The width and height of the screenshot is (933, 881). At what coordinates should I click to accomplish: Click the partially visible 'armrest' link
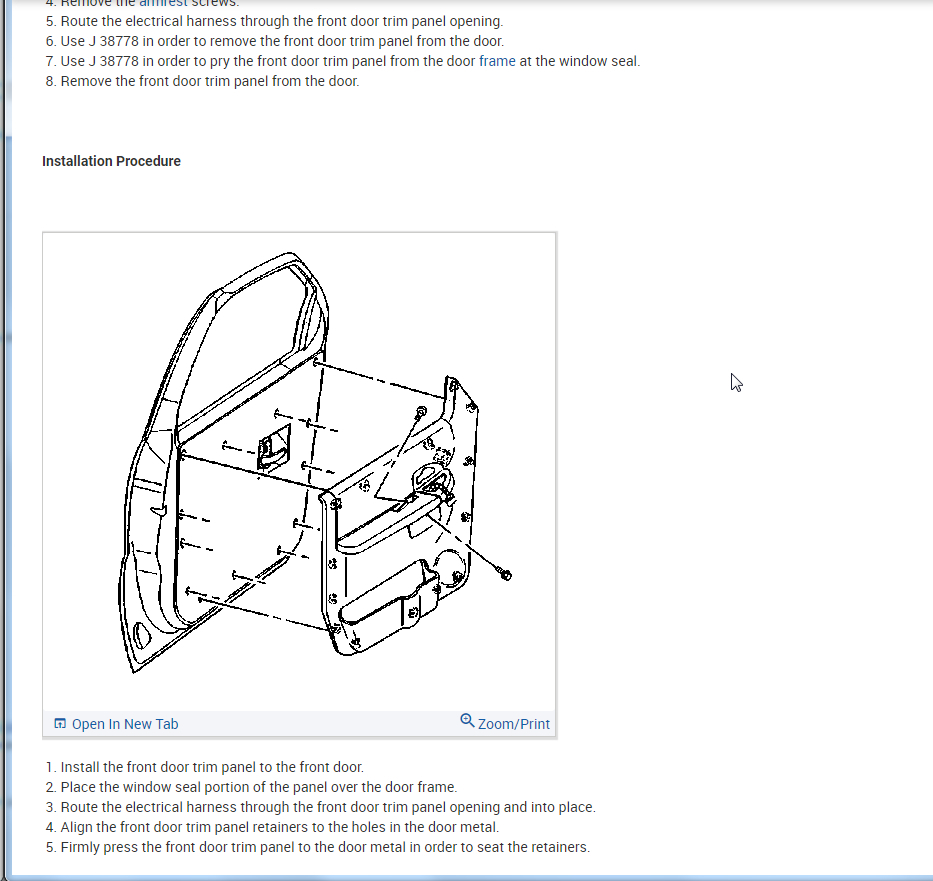pyautogui.click(x=163, y=3)
